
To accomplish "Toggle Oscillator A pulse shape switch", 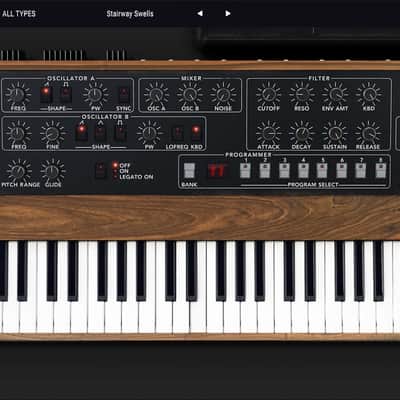I will [66, 94].
